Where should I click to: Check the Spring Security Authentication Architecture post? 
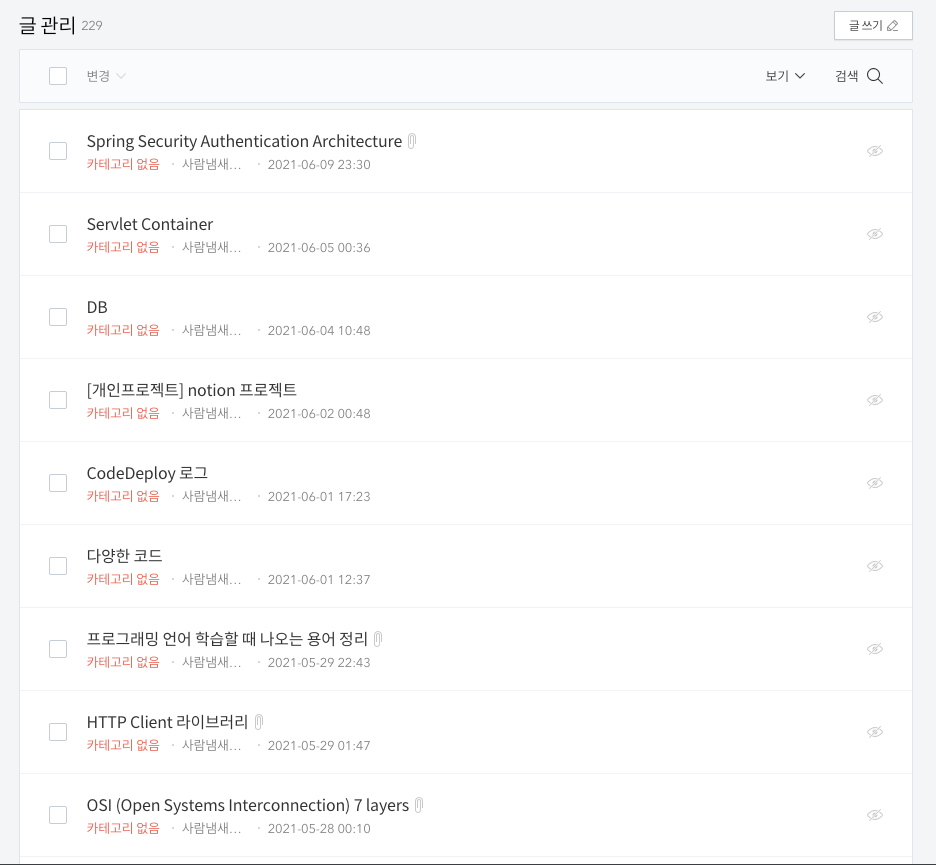coord(58,151)
